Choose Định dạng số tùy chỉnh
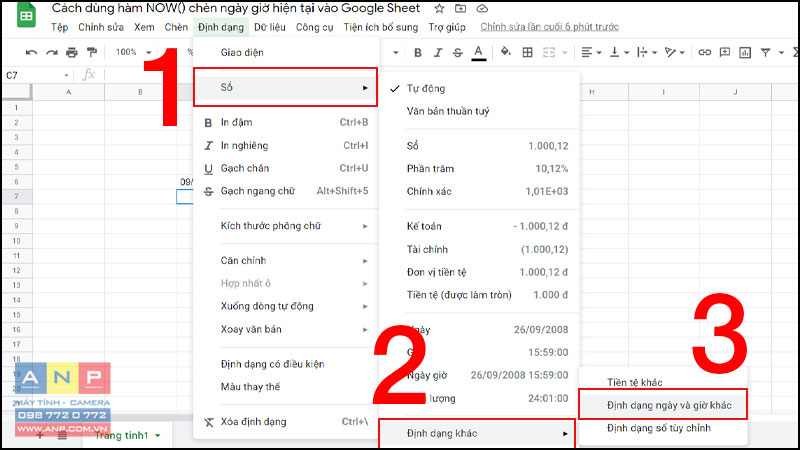This screenshot has width=800, height=450. coord(663,428)
